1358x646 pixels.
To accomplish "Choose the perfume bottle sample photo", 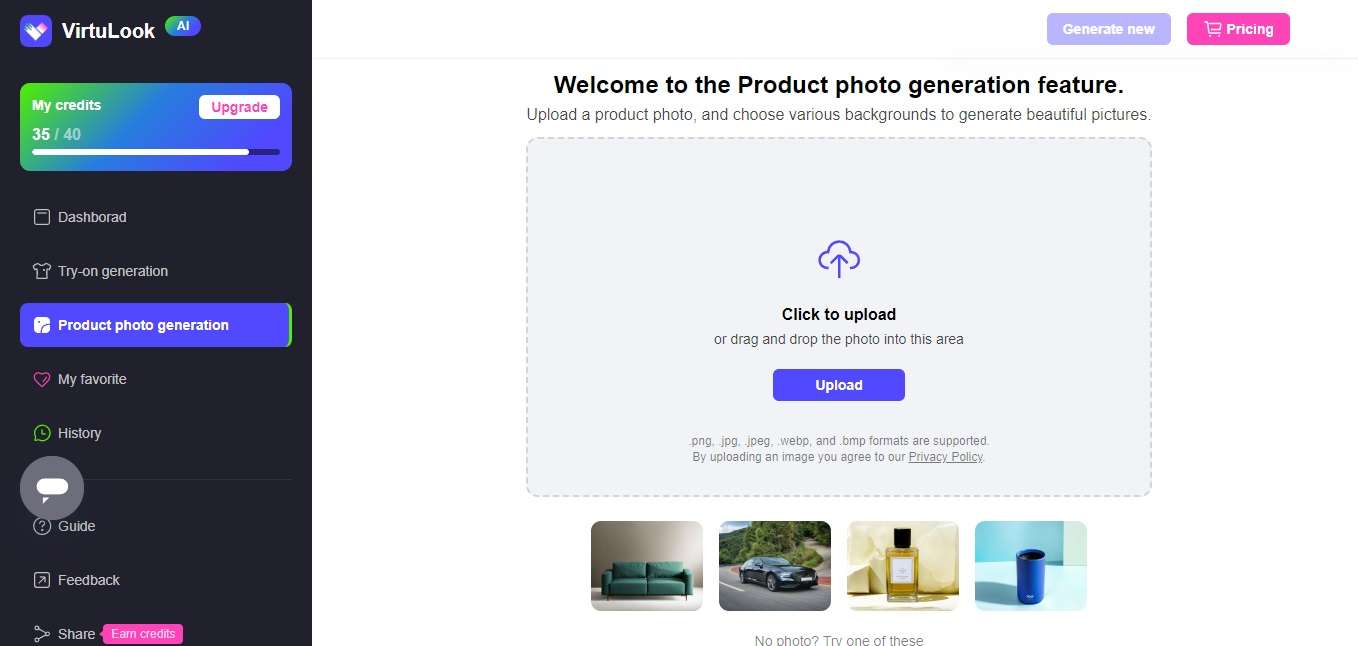I will coord(903,566).
